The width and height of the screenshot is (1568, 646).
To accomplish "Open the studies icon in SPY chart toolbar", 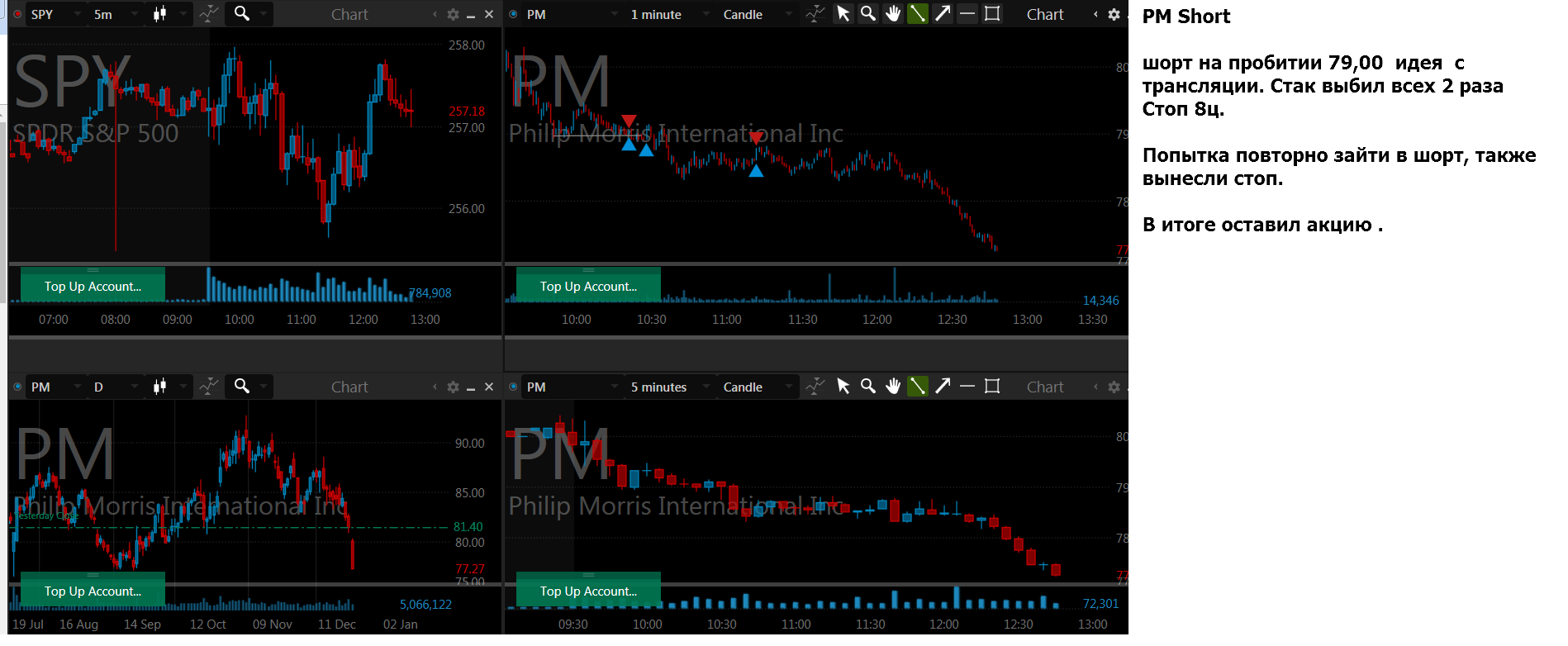I will pyautogui.click(x=209, y=14).
